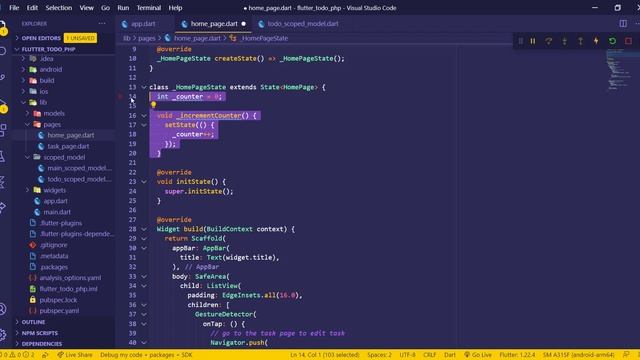Open the Go menu
Screen dimensions: 640x360
tap(105, 8)
